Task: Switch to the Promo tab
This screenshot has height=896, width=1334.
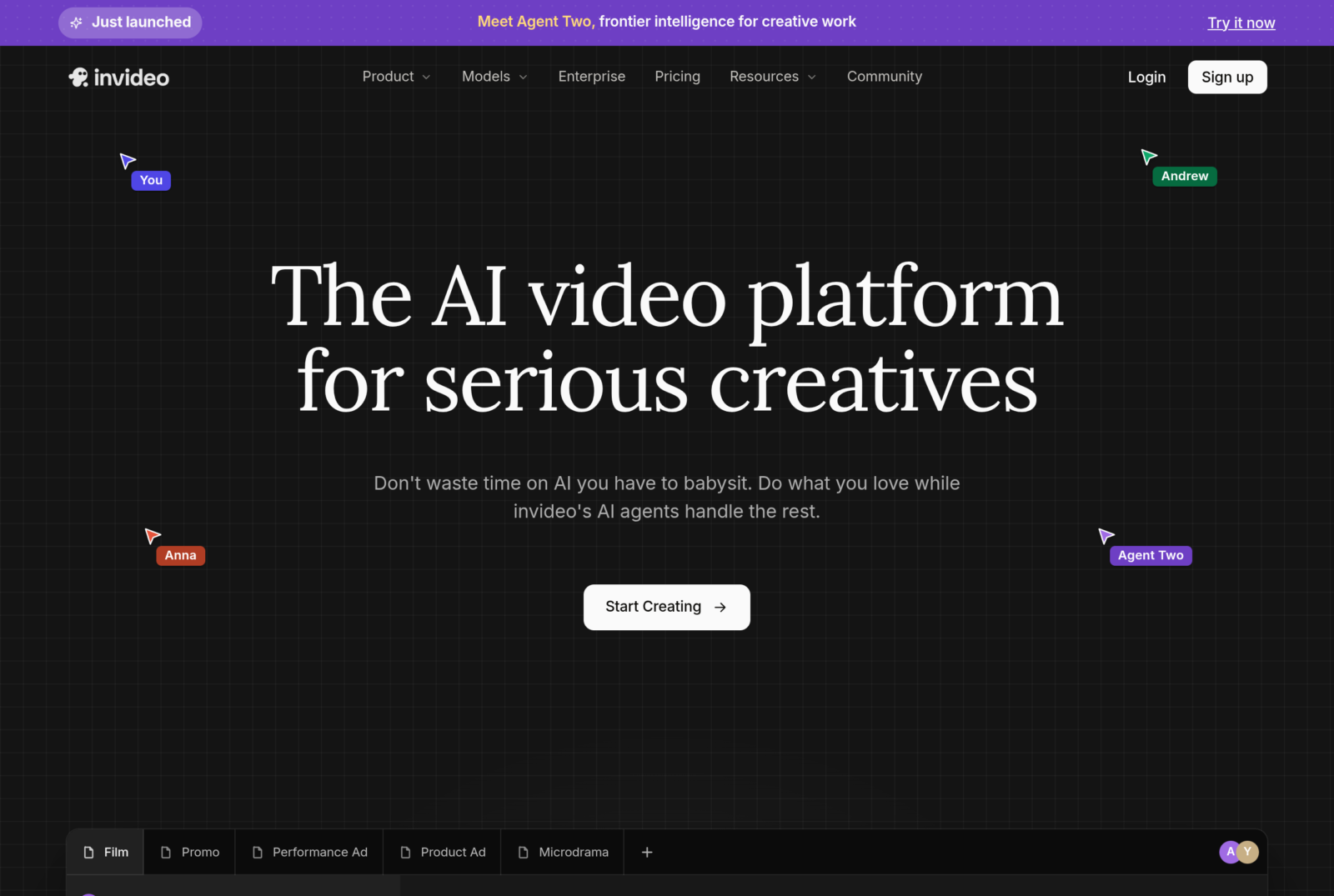Action: pos(189,852)
